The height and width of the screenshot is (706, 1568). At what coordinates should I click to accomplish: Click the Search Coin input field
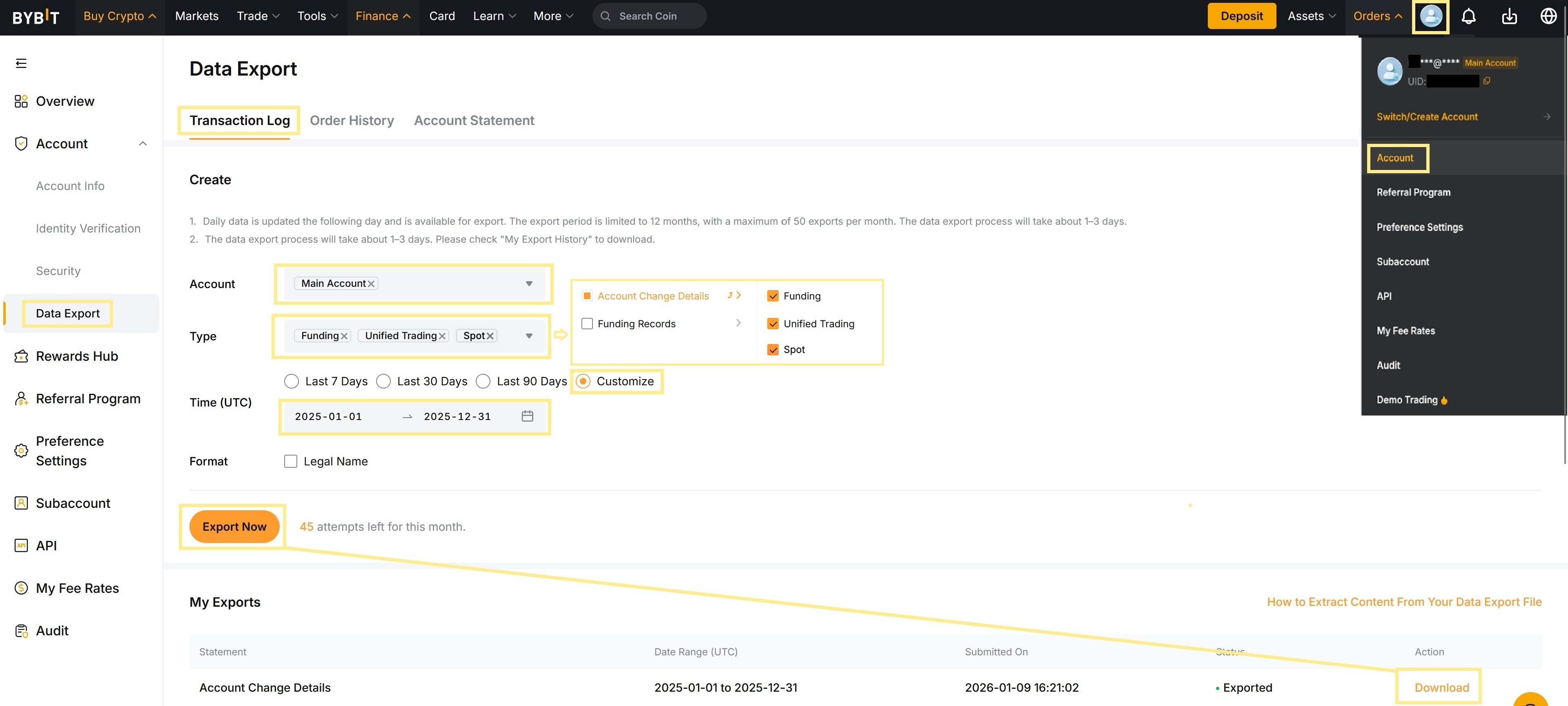coord(648,16)
